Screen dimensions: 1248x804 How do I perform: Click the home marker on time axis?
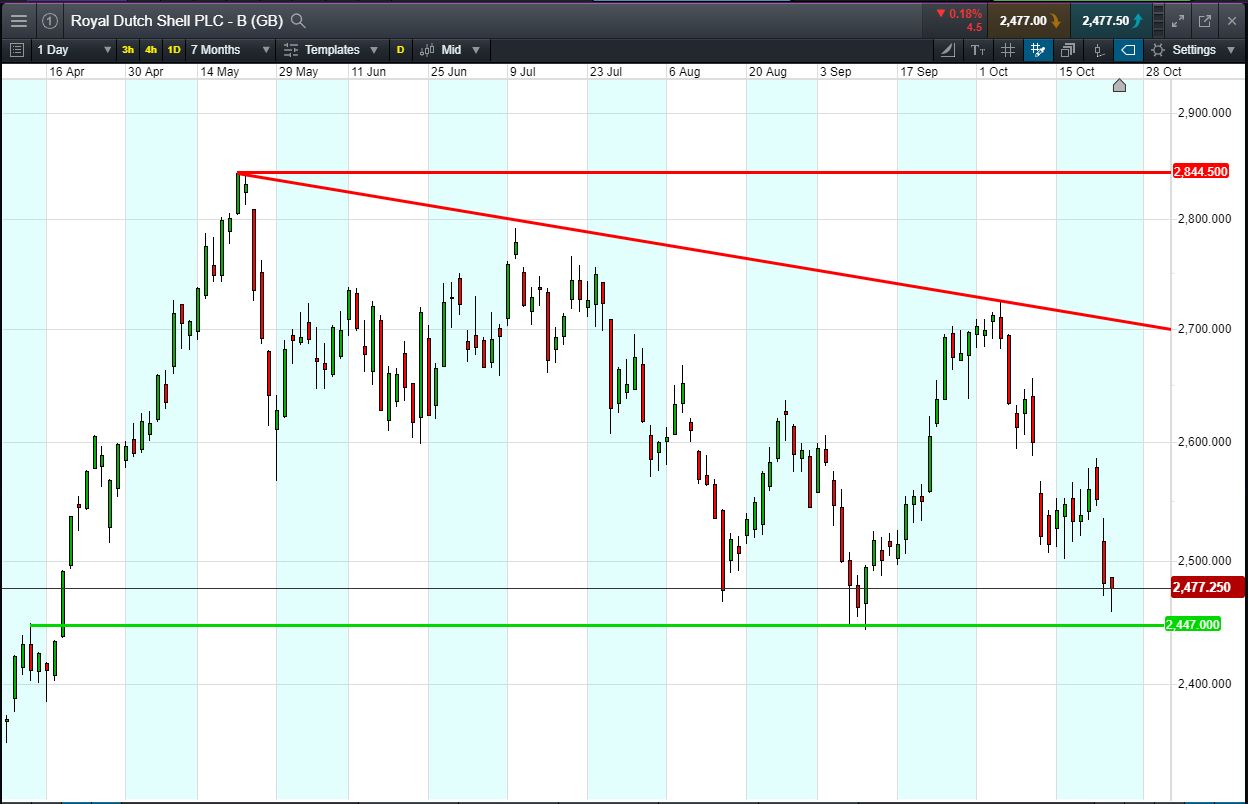(x=1119, y=86)
